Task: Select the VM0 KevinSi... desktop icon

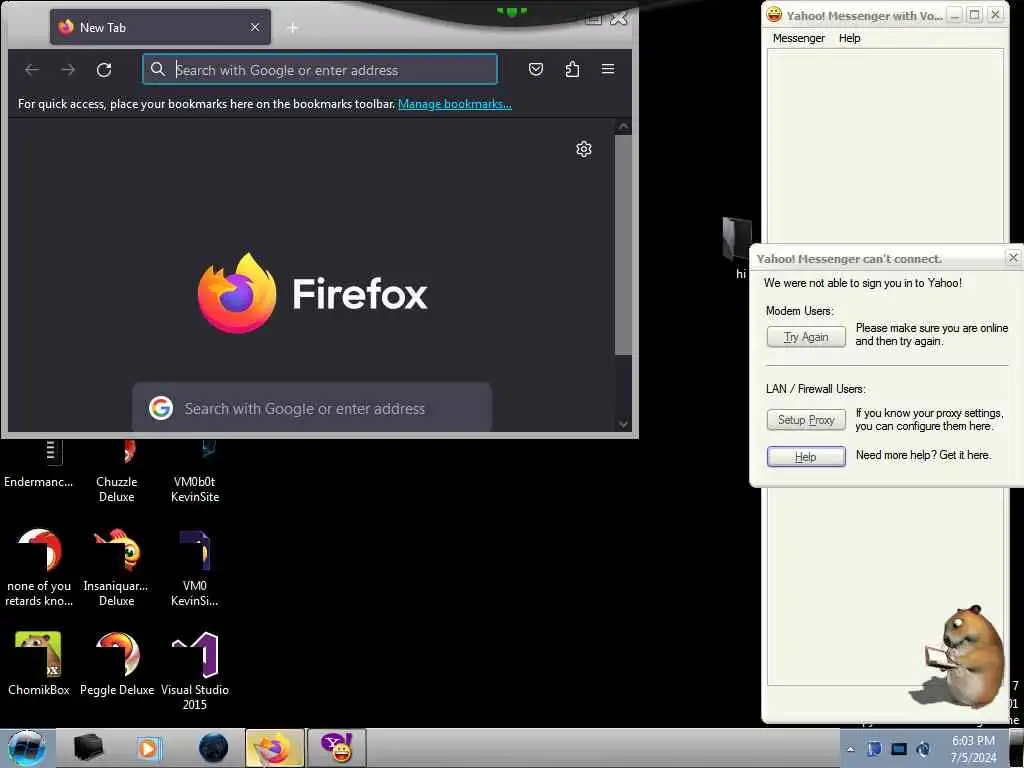Action: pos(195,567)
